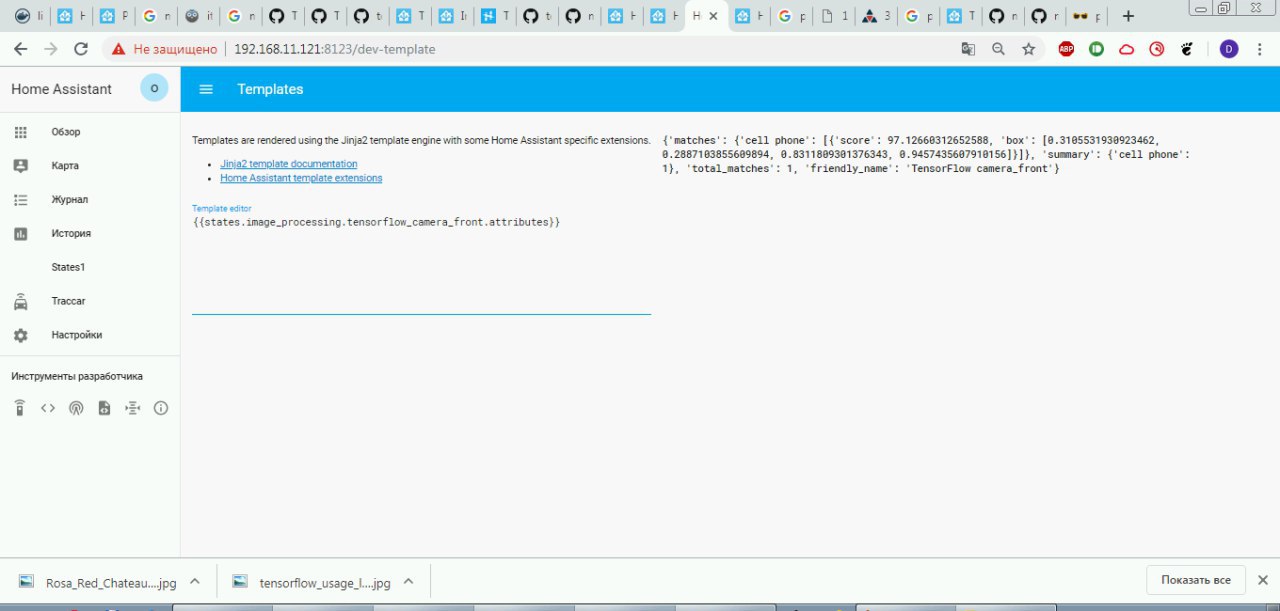This screenshot has width=1280, height=611.
Task: Switch to the first browser tab 'li'
Action: point(28,16)
